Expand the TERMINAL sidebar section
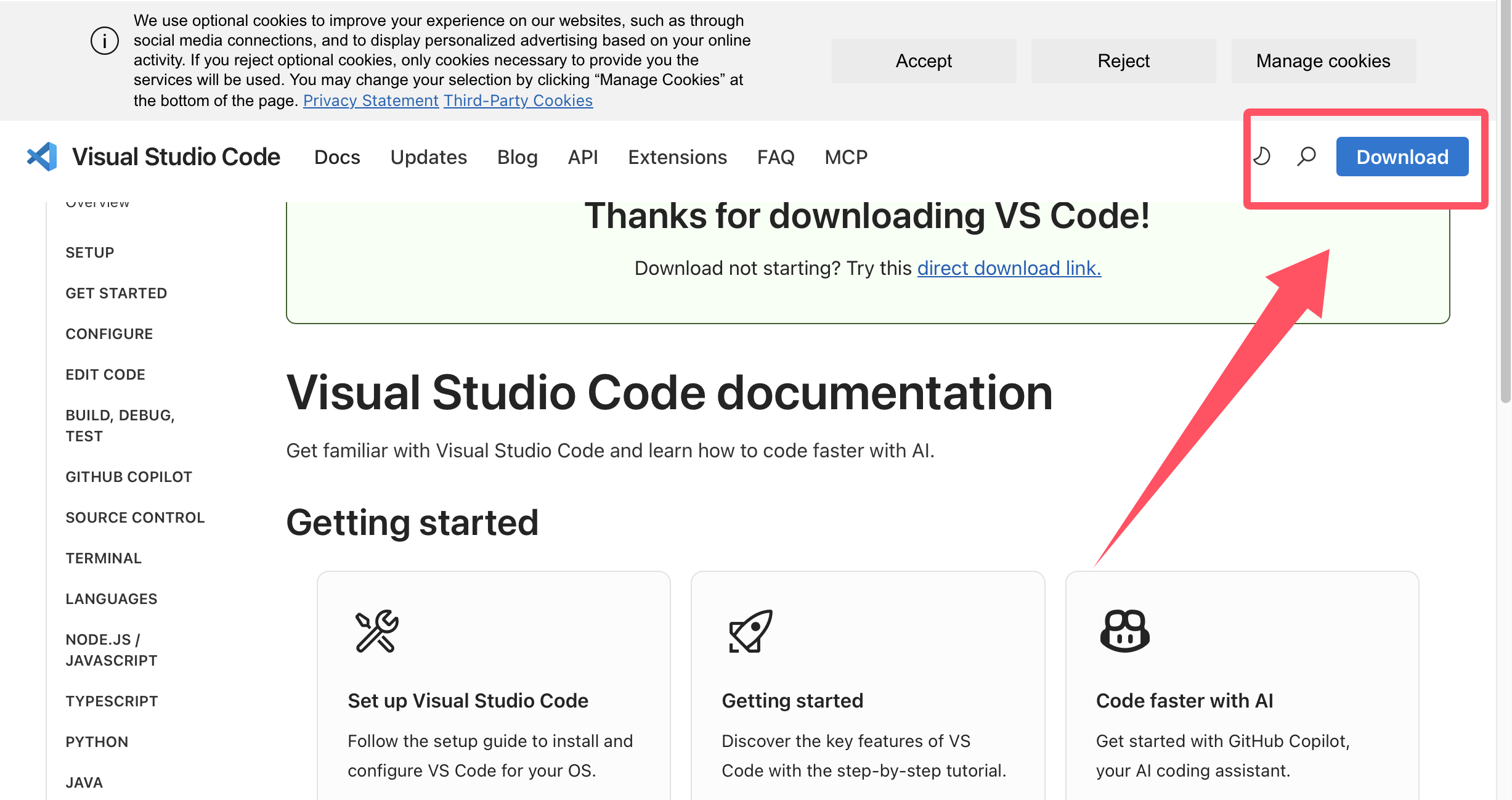The height and width of the screenshot is (800, 1512). coord(104,558)
